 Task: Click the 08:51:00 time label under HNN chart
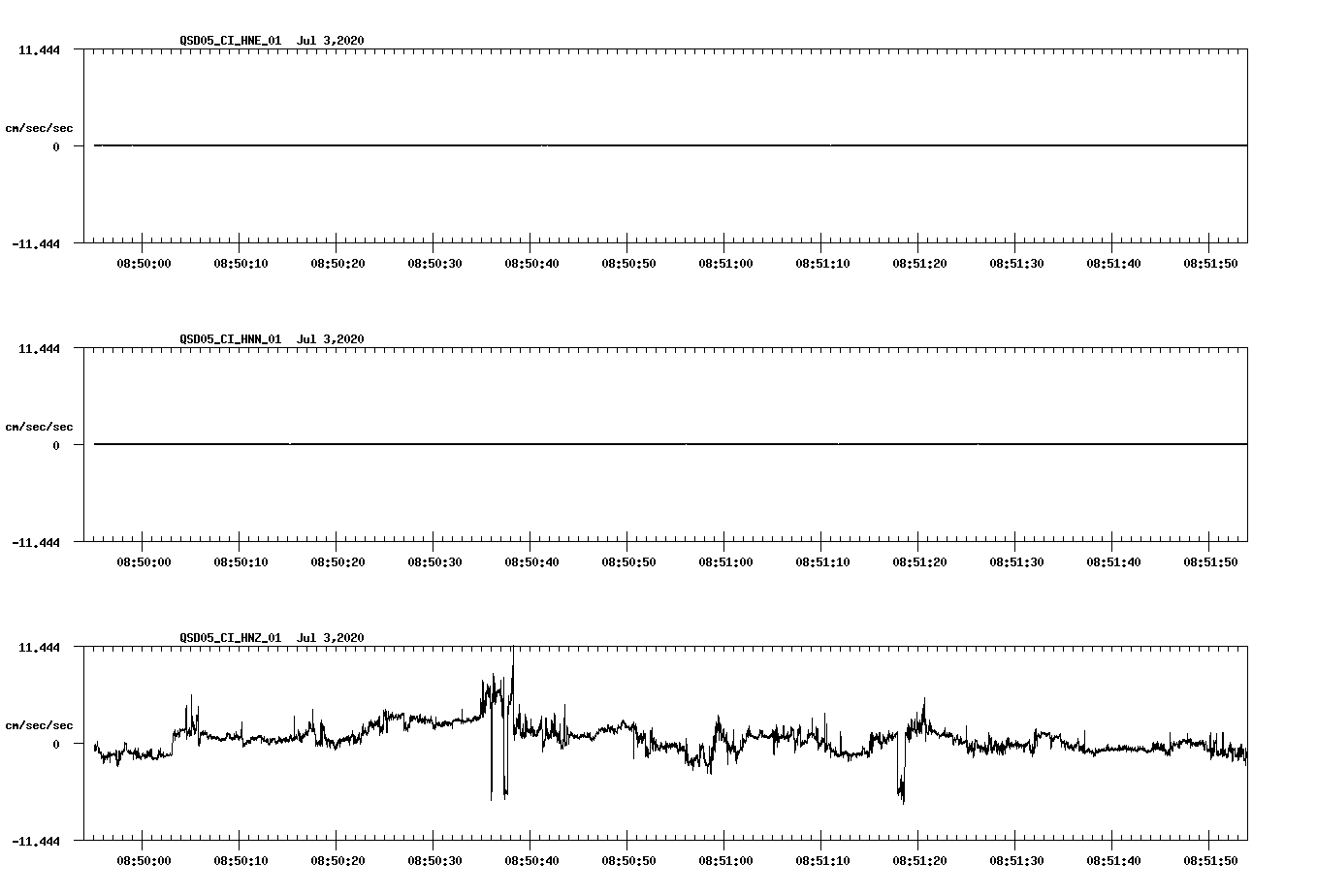725,562
